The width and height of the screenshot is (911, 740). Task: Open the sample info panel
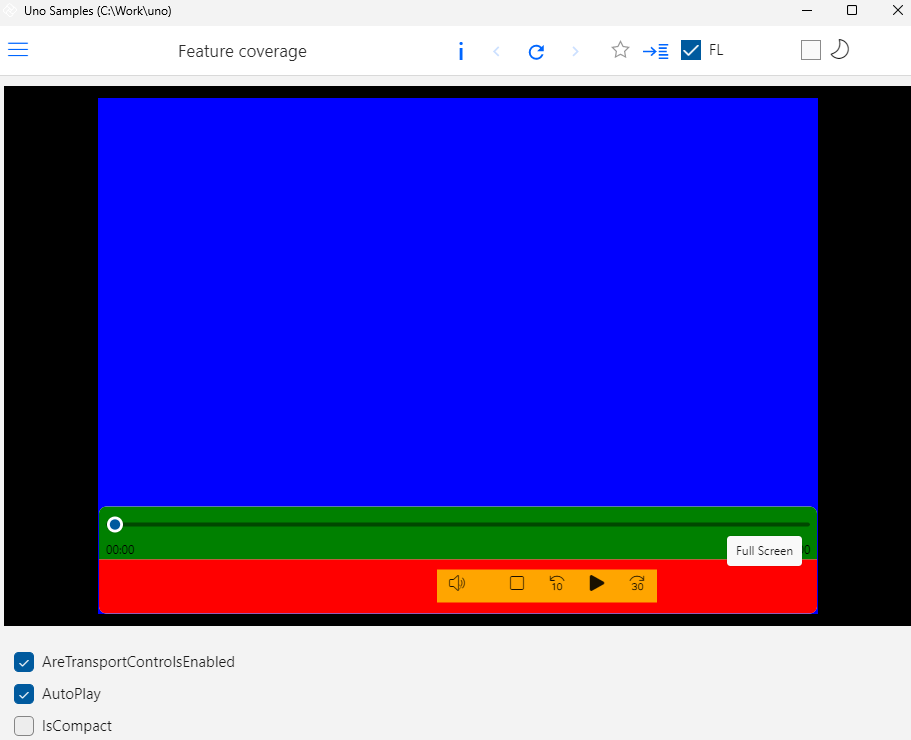pos(461,51)
